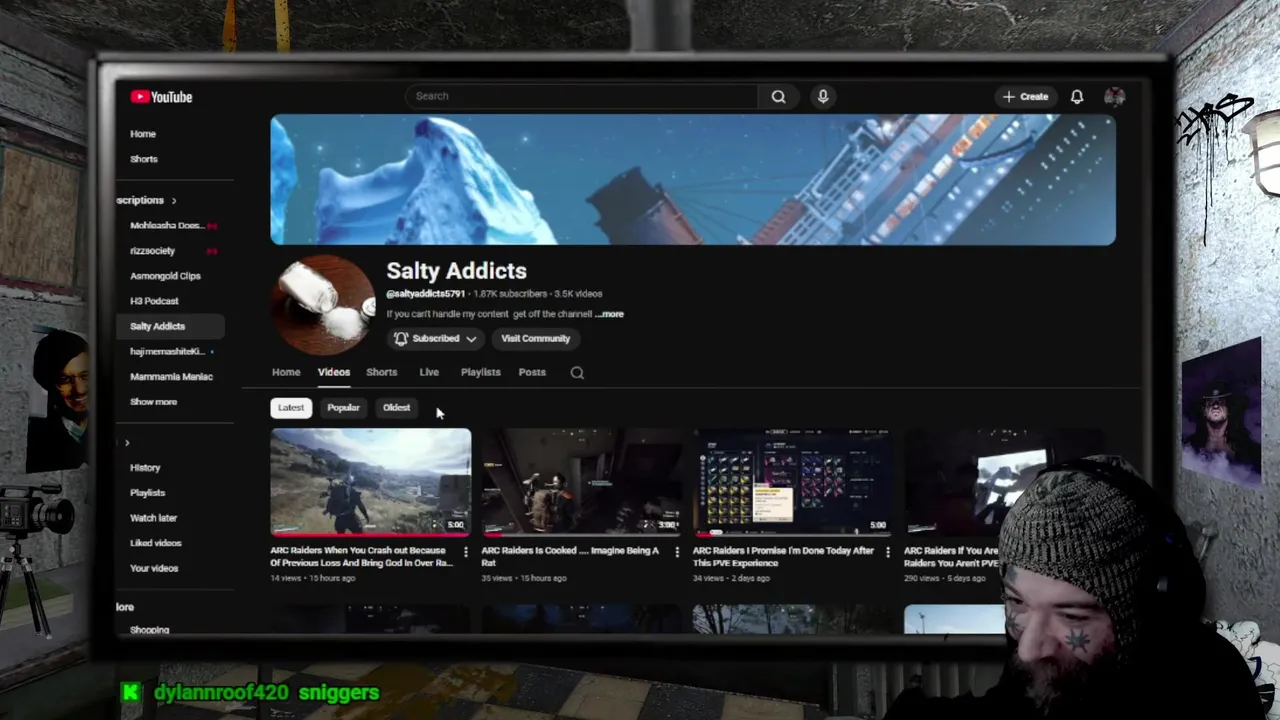Open title 'ARC Raiders I Promise I'm Done'
The image size is (1280, 720).
[x=783, y=556]
